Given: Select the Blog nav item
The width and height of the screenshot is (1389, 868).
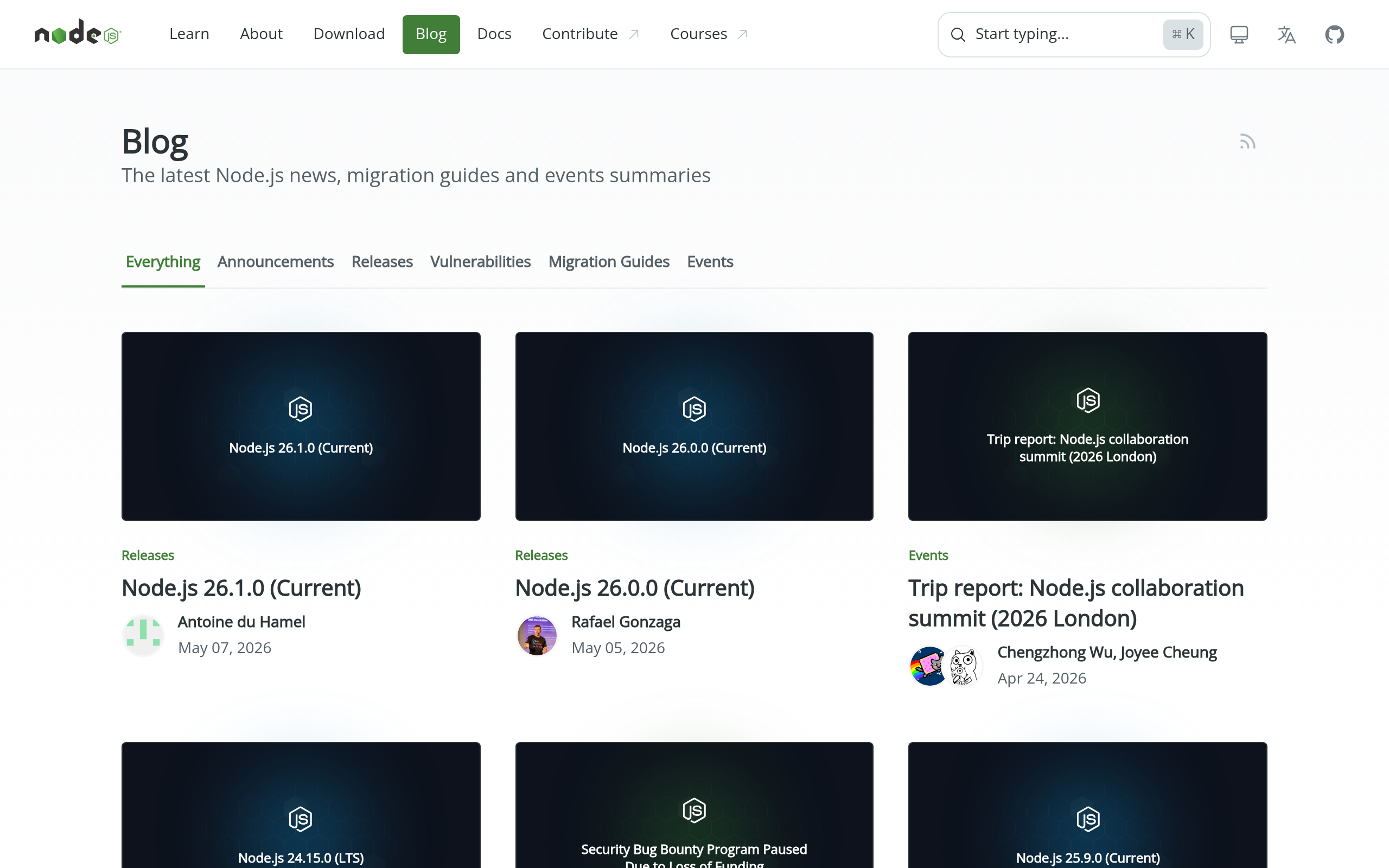Looking at the screenshot, I should point(431,34).
